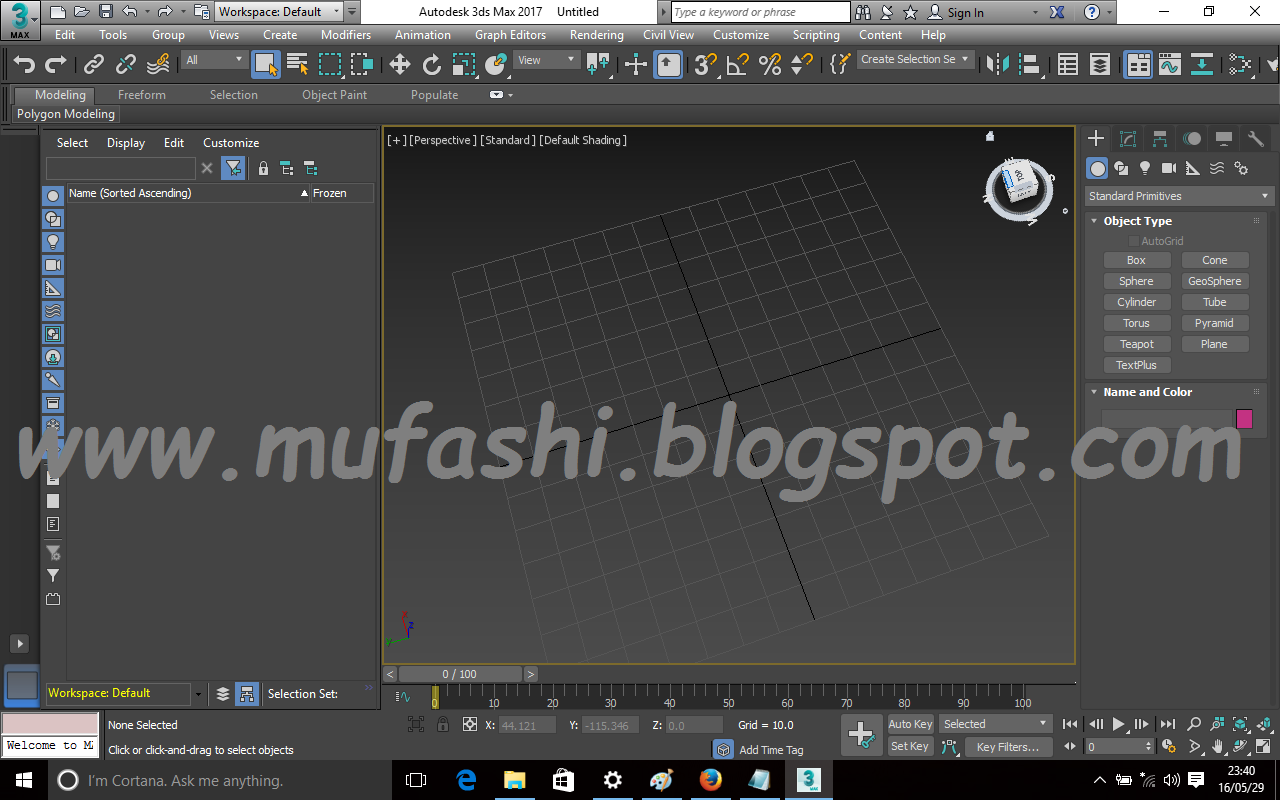This screenshot has width=1280, height=800.
Task: Open the Motion command panel
Action: click(x=1192, y=139)
